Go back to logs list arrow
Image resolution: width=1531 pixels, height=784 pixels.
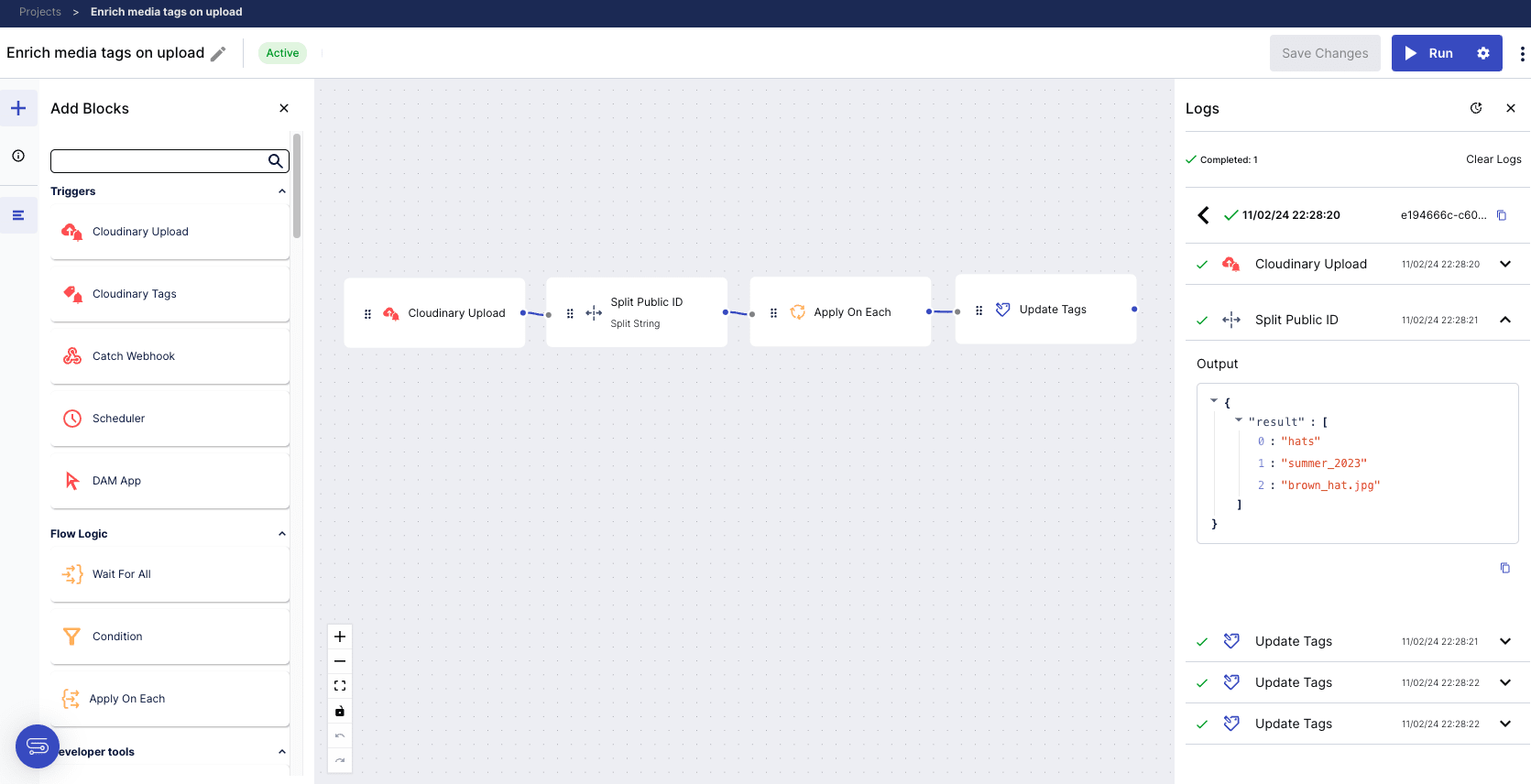coord(1203,215)
